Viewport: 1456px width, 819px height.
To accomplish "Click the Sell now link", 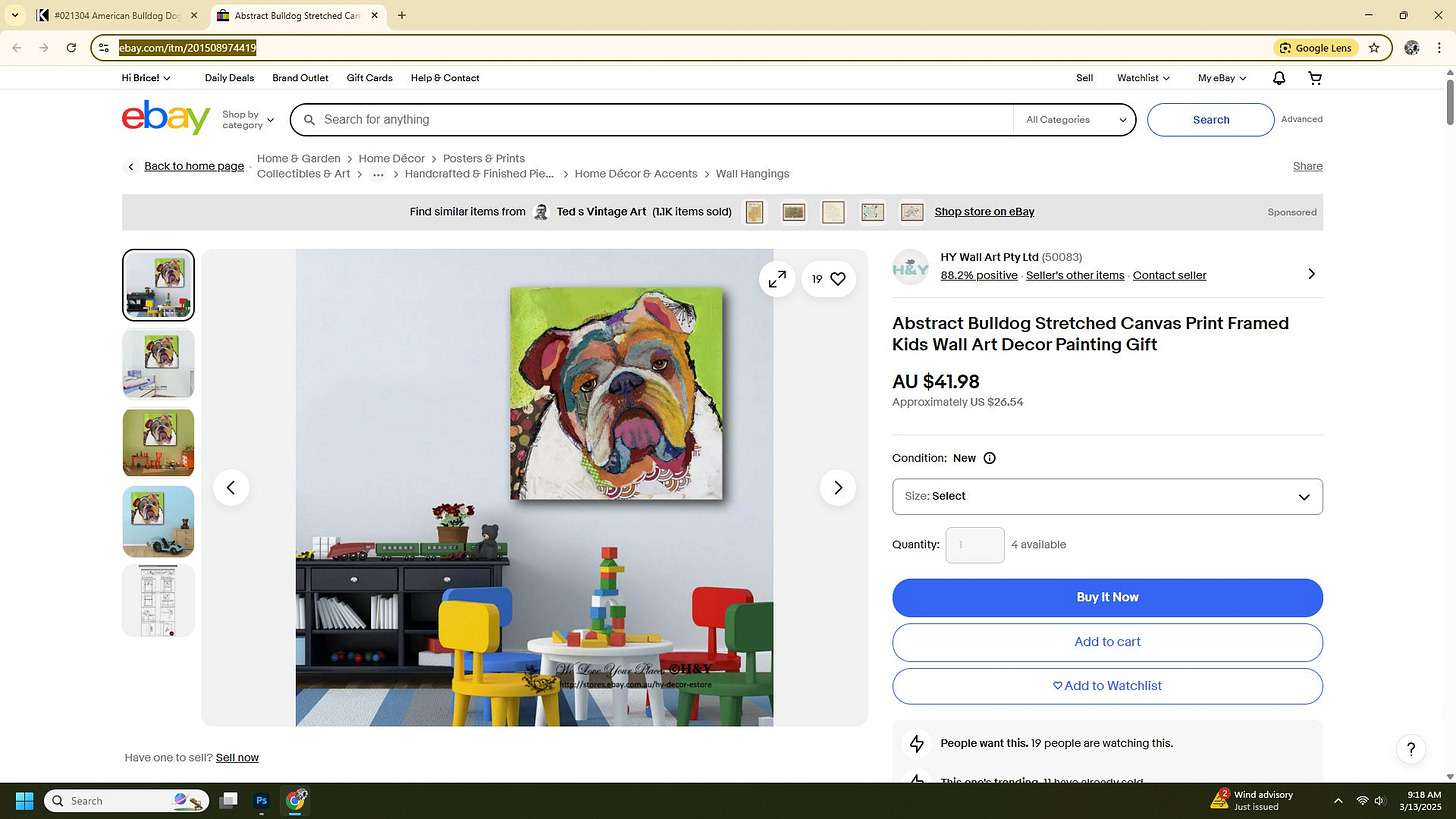I will tap(237, 758).
